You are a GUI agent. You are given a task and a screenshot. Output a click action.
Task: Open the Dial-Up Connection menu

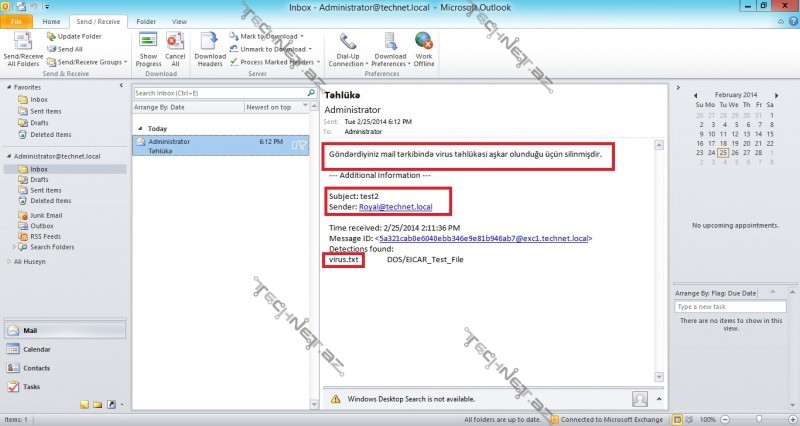[x=348, y=49]
